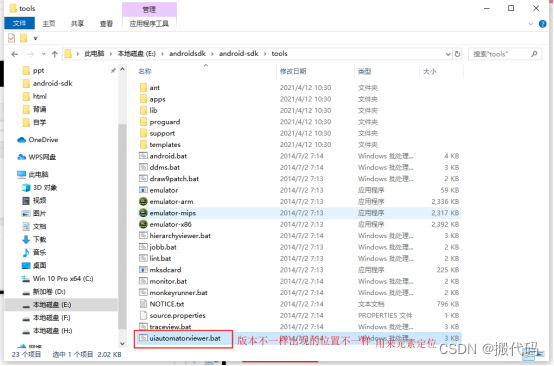Click androidsdk breadcrumb in address bar
This screenshot has height=366, width=554.
tap(187, 54)
